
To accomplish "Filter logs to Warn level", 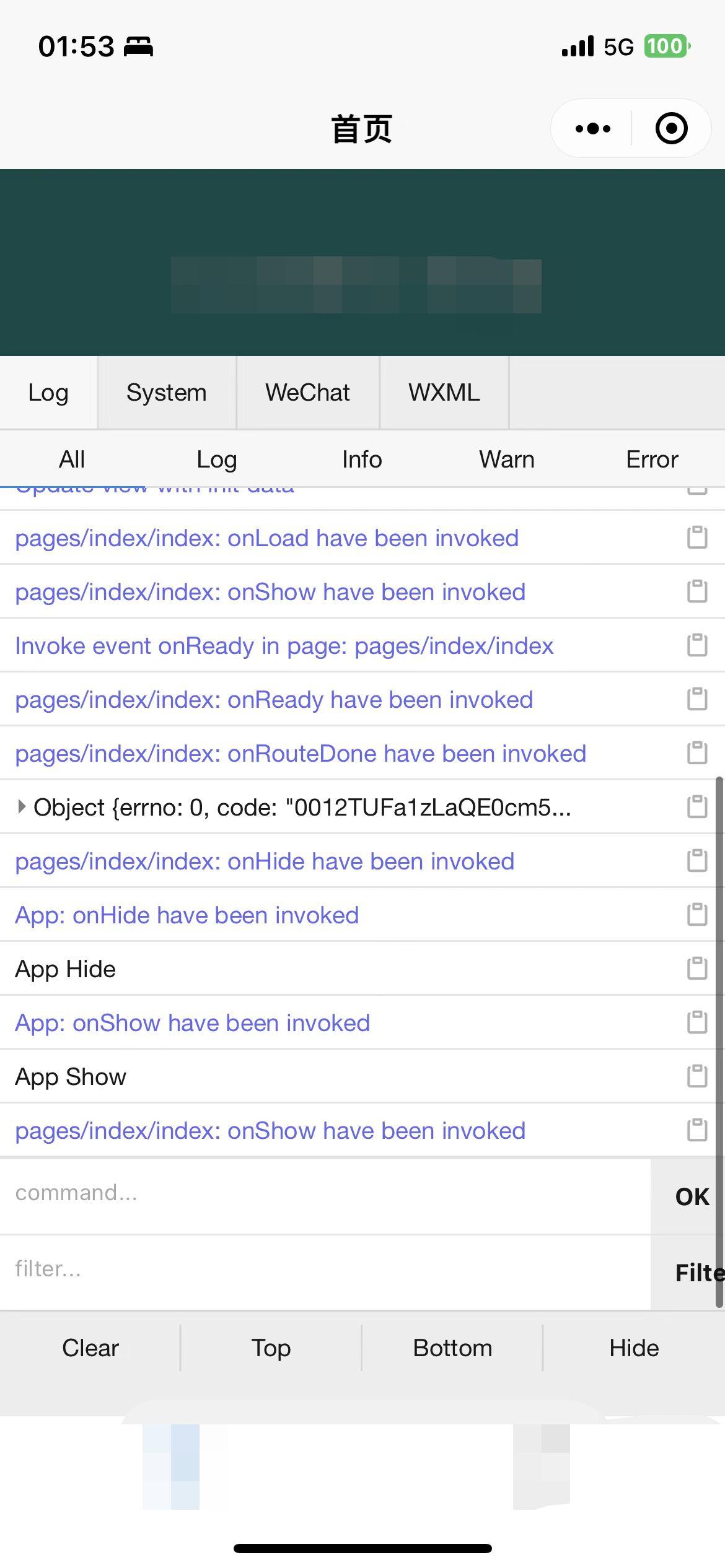I will pos(506,460).
